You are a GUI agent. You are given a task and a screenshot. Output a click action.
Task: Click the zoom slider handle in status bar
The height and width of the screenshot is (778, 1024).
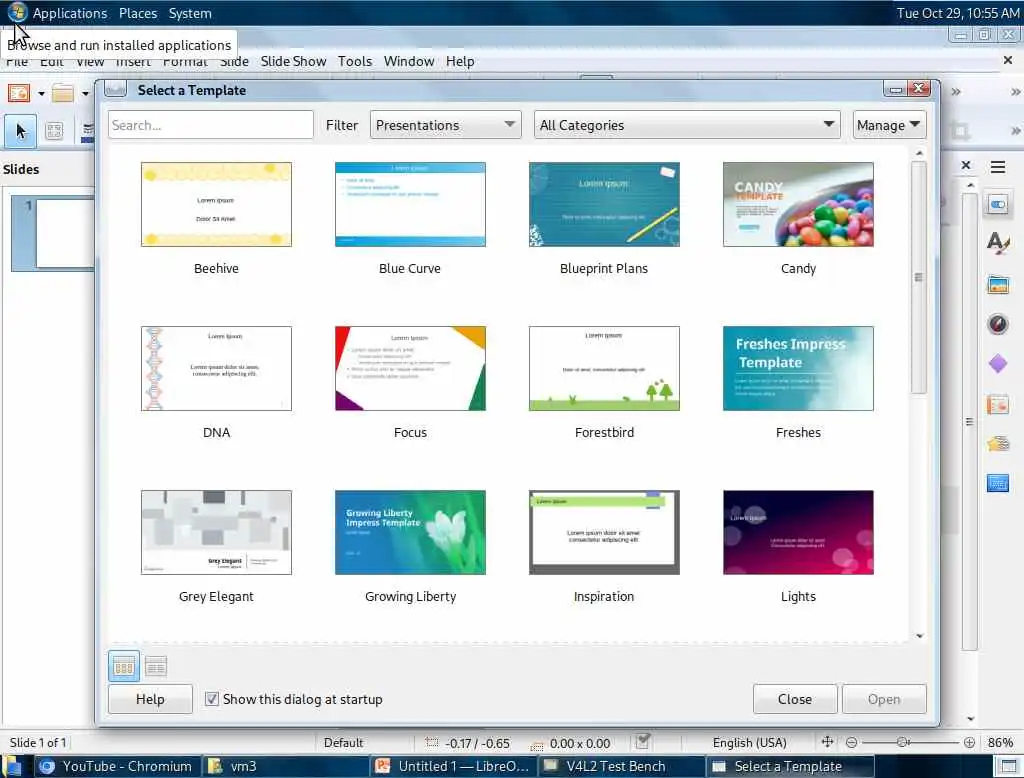[903, 742]
